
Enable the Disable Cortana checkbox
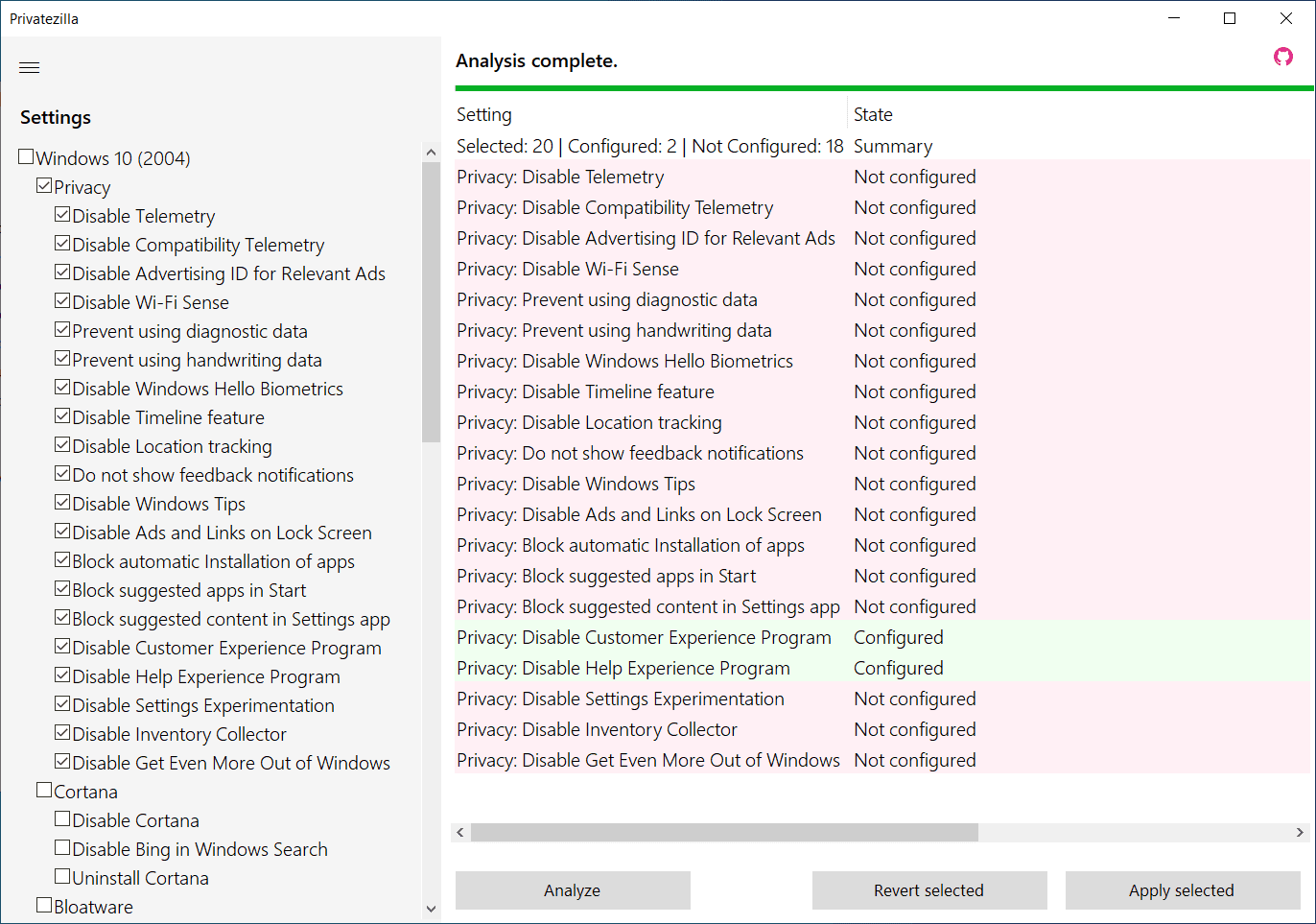(62, 819)
